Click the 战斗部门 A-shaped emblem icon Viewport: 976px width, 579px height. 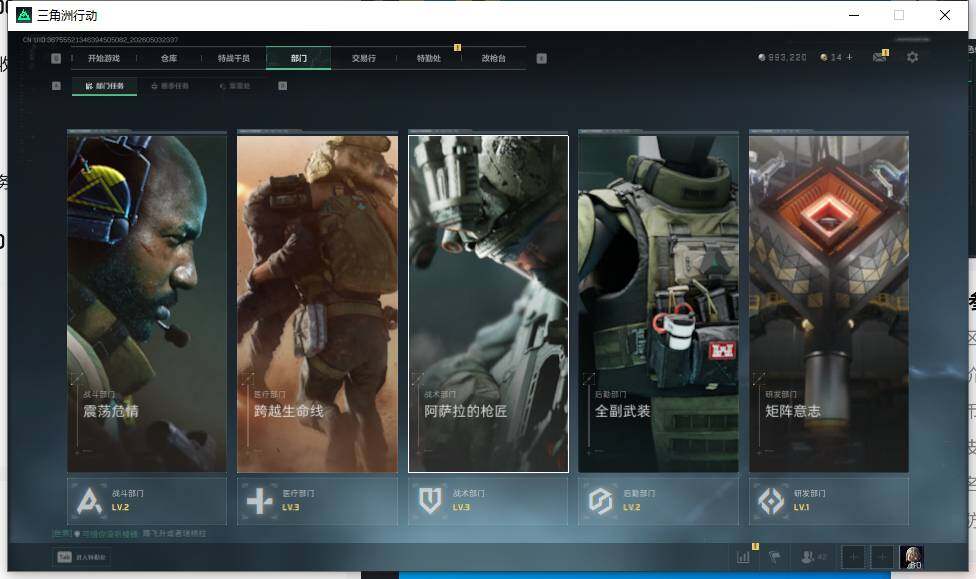tap(89, 501)
